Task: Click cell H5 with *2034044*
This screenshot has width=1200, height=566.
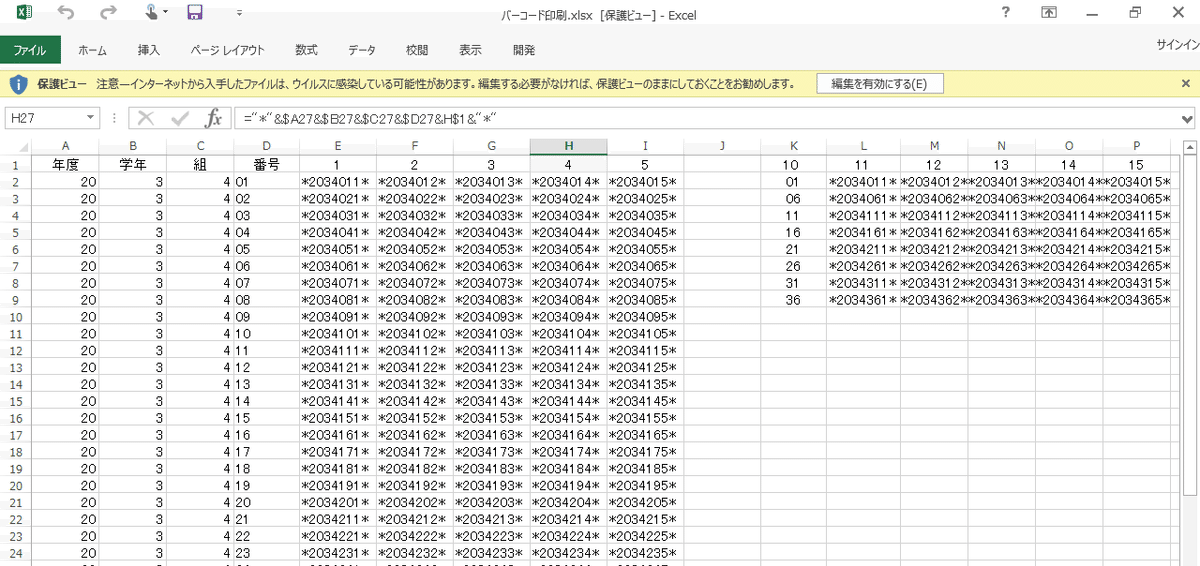Action: (x=567, y=232)
